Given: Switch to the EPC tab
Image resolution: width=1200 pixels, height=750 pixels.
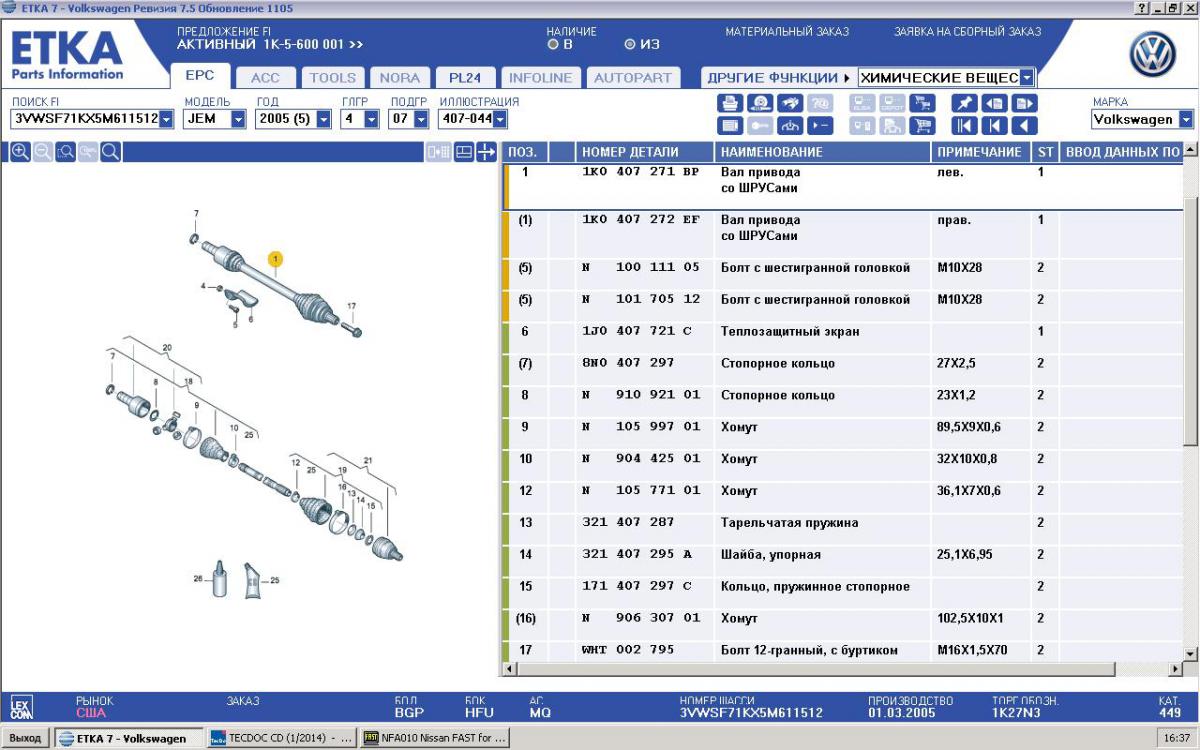Looking at the screenshot, I should click(x=200, y=76).
